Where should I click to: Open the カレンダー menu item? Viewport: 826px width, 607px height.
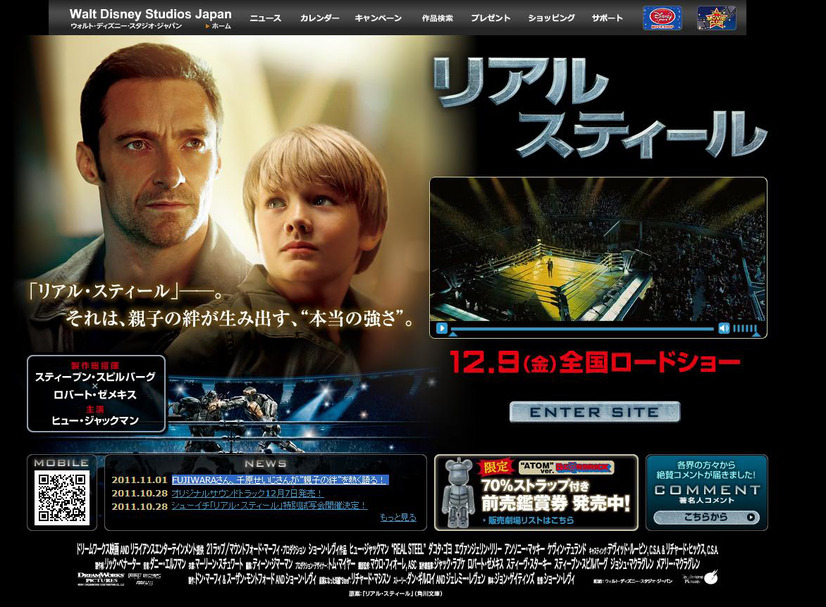click(x=319, y=18)
